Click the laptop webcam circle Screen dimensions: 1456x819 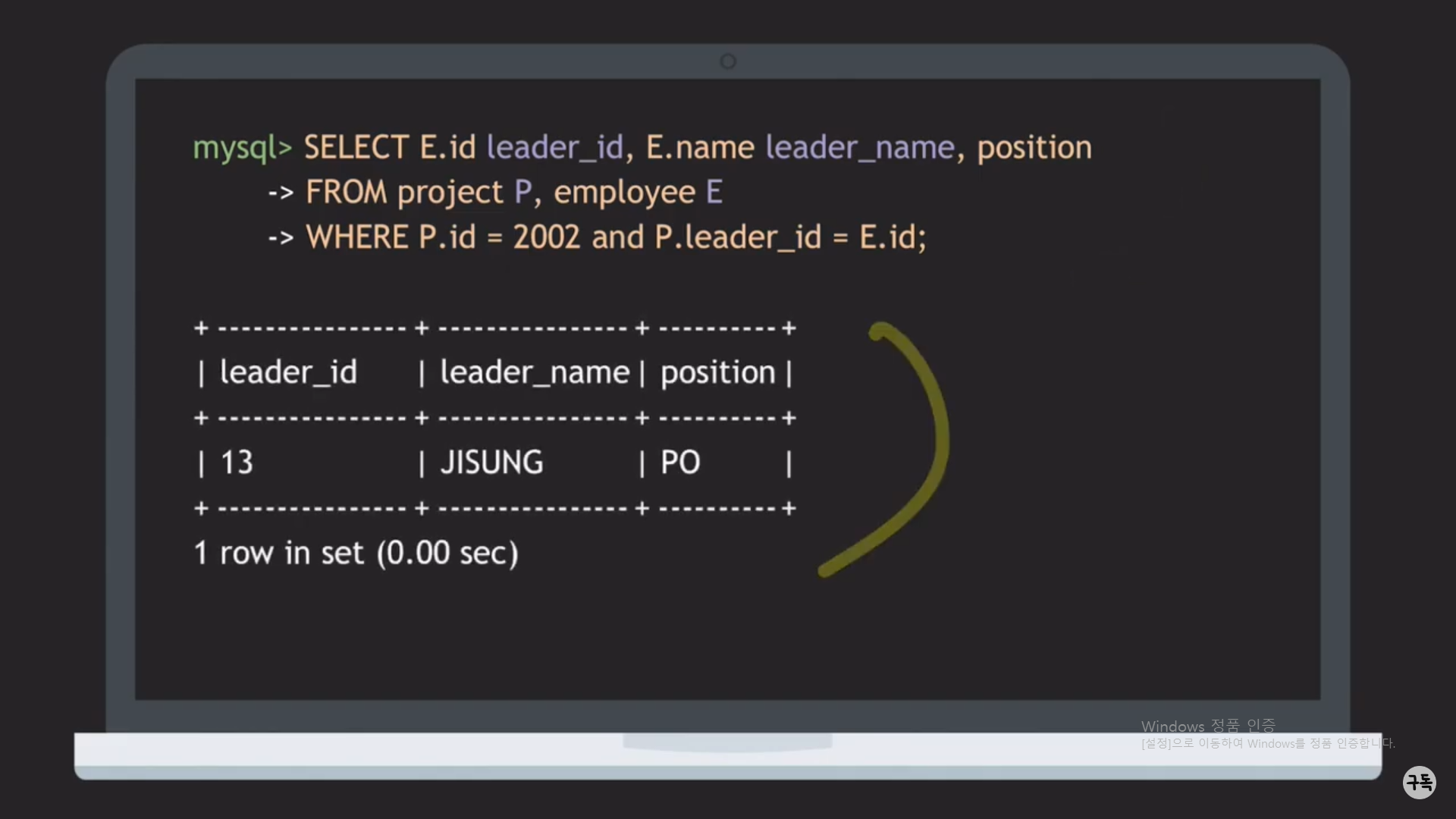728,61
